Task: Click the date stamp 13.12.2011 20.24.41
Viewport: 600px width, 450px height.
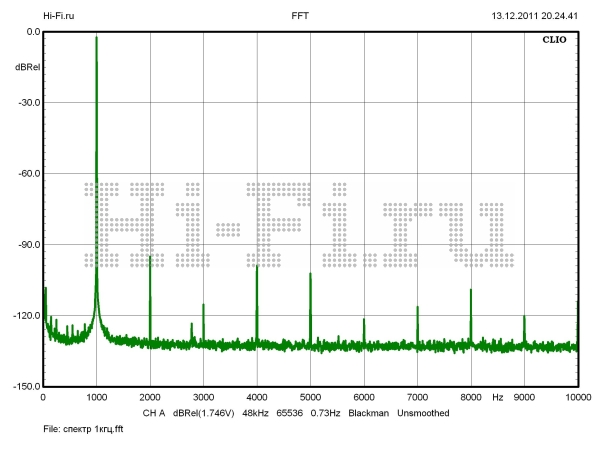Action: [x=534, y=16]
